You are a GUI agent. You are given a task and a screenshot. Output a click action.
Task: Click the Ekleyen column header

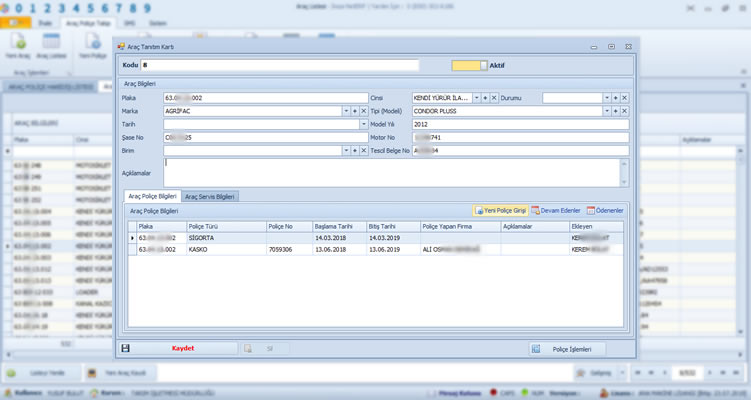(x=596, y=227)
